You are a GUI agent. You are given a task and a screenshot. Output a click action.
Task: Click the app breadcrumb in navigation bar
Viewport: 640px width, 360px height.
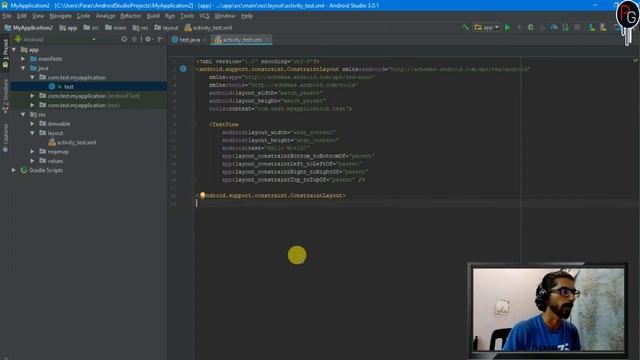coord(68,28)
